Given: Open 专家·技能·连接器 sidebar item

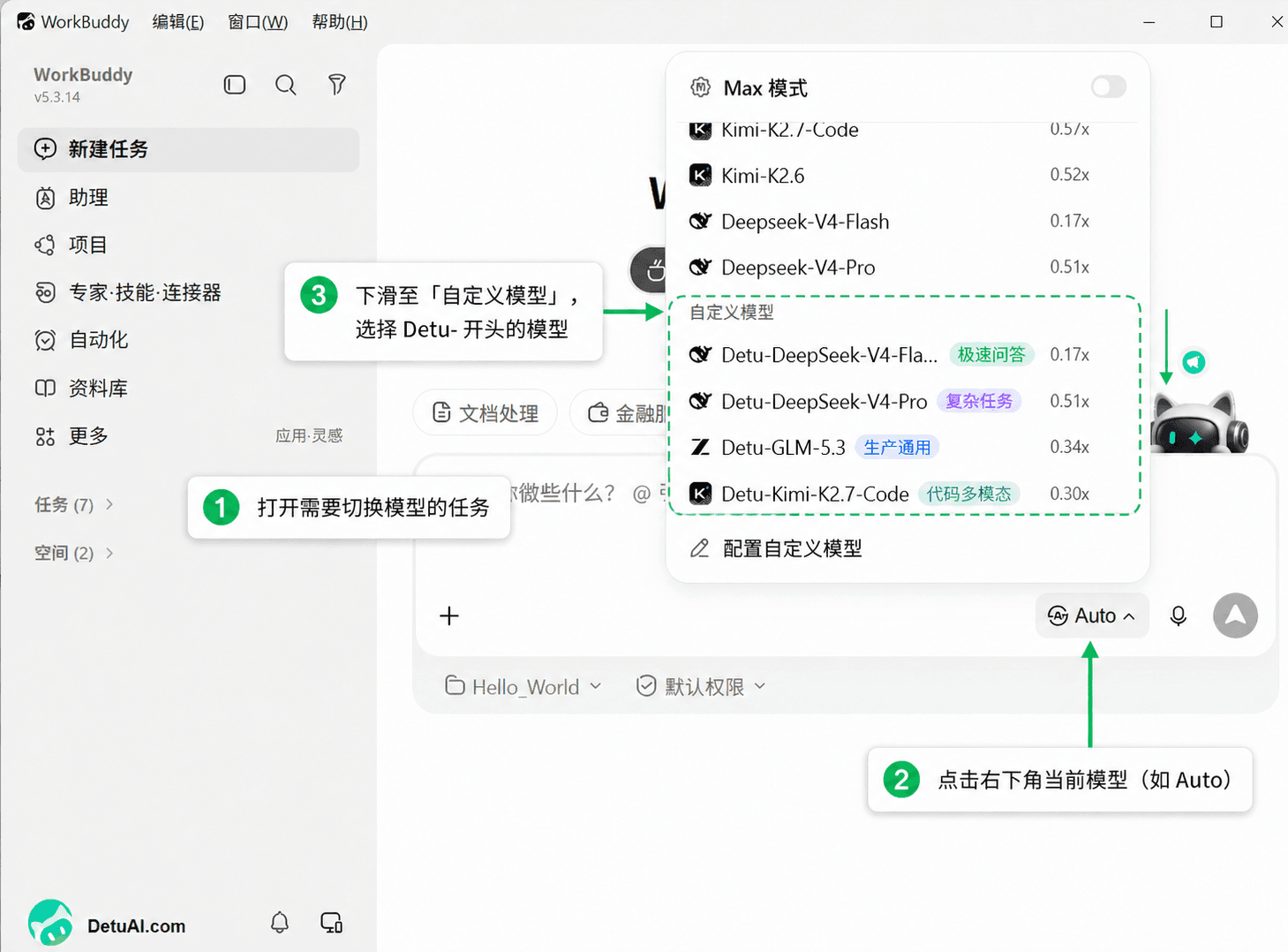Looking at the screenshot, I should [188, 292].
